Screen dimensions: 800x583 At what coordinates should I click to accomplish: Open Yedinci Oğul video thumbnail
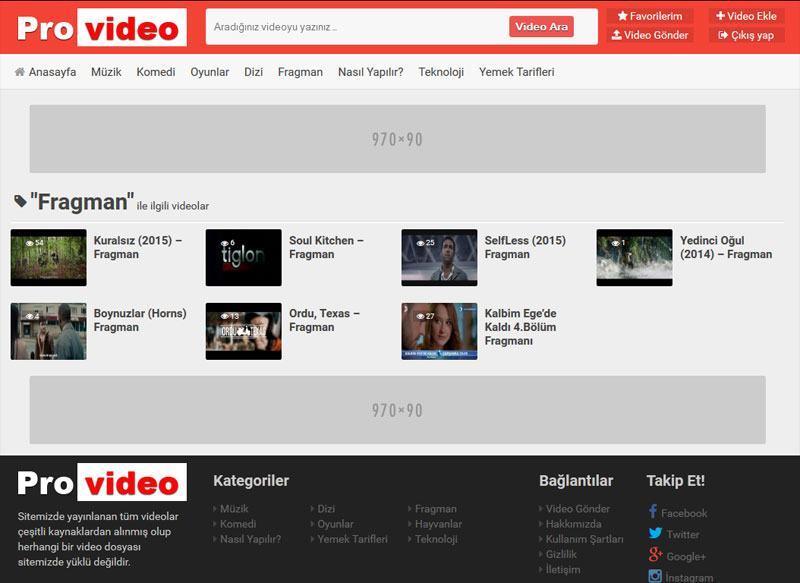click(x=634, y=258)
